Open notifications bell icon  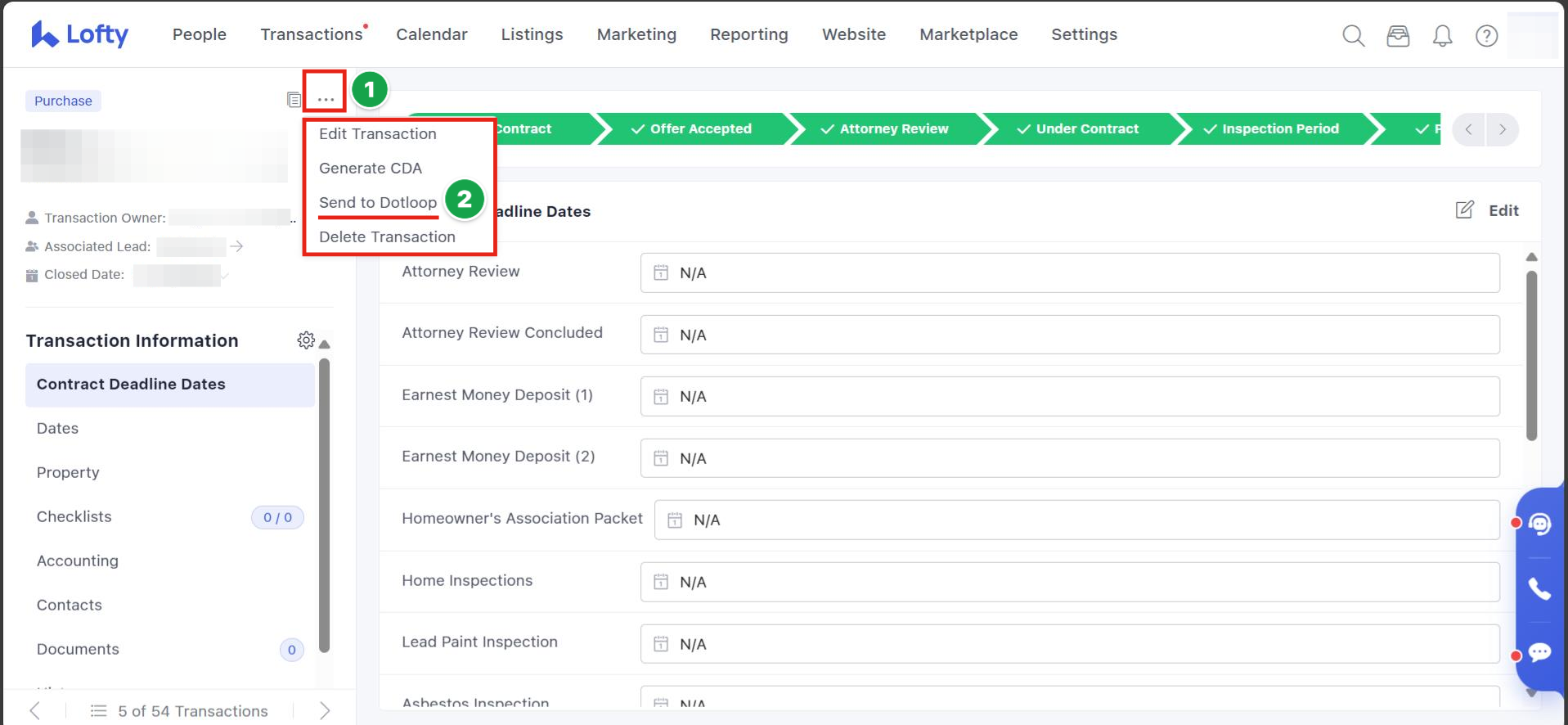[x=1442, y=36]
